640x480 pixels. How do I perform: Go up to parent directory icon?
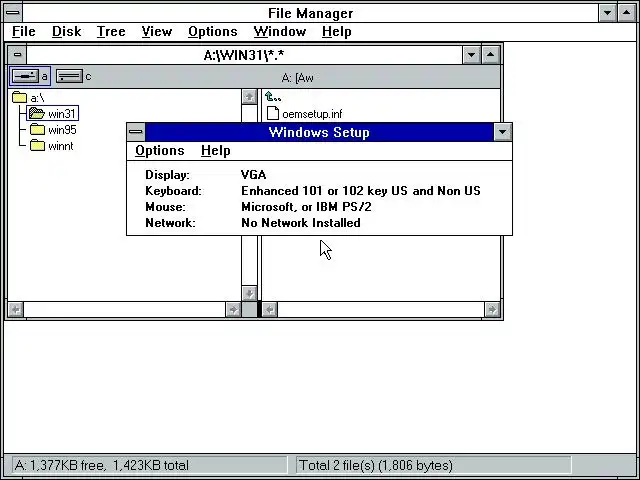[273, 97]
